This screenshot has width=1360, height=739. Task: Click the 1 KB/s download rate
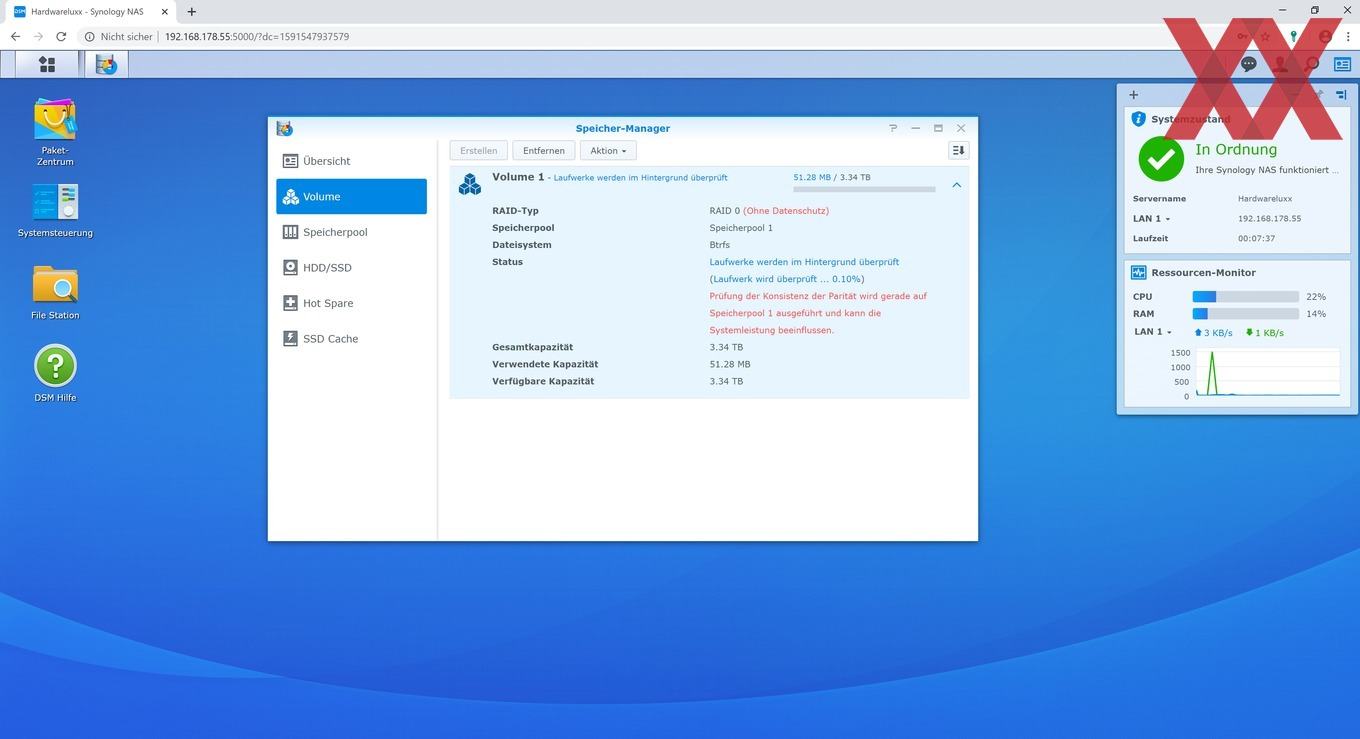[x=1265, y=332]
